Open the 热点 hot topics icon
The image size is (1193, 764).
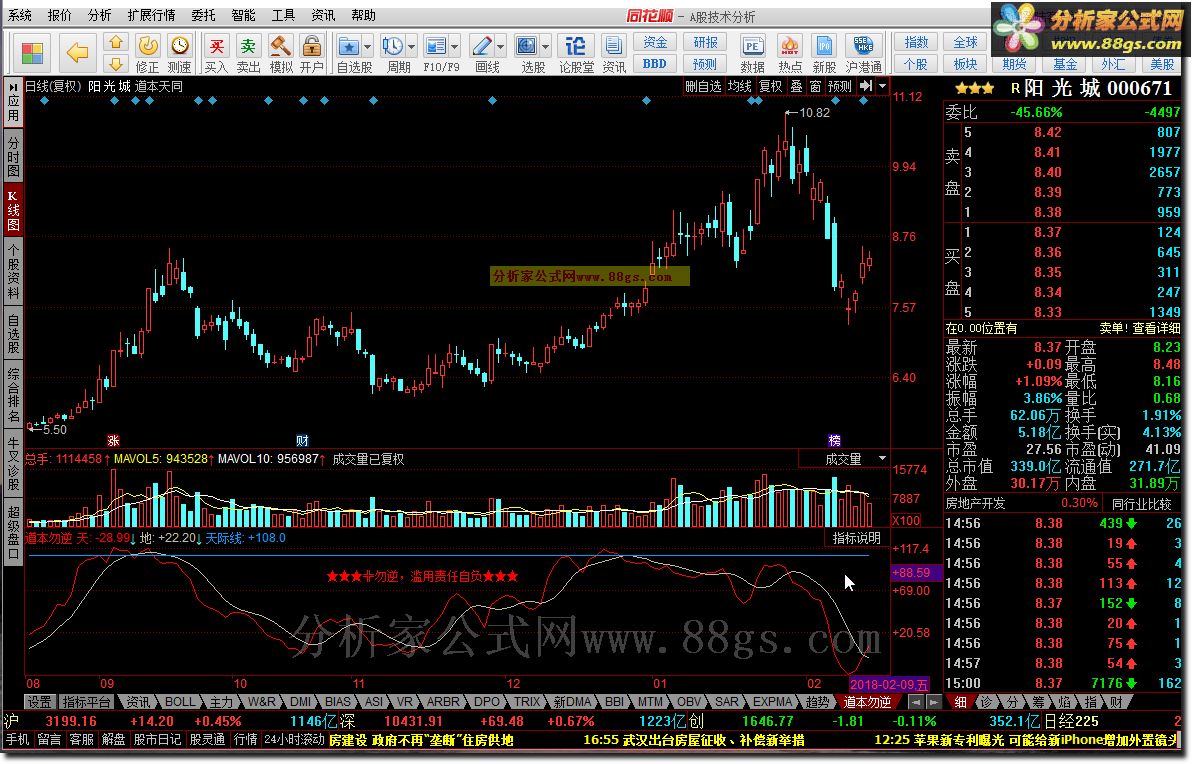tap(790, 54)
